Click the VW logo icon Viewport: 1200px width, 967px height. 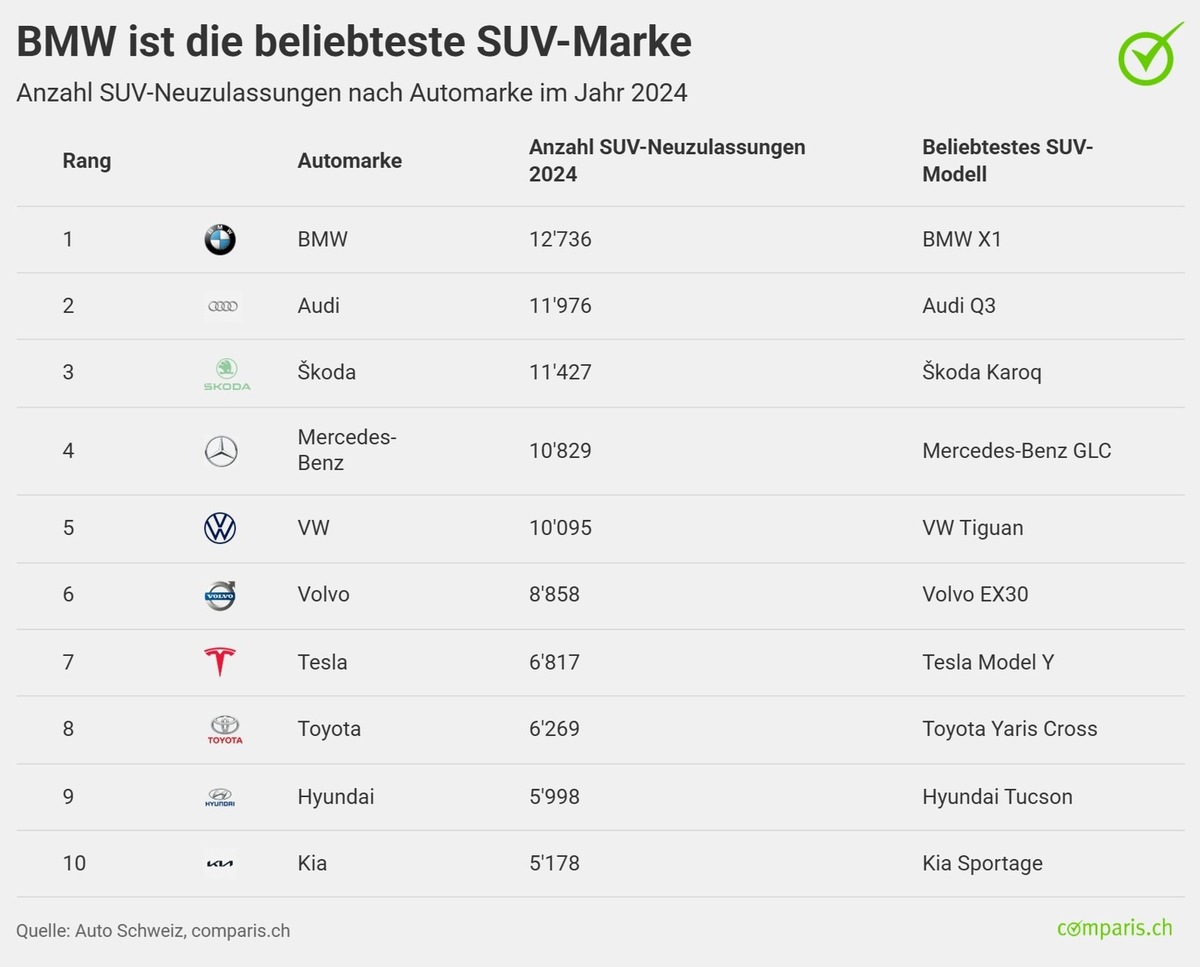coord(220,528)
